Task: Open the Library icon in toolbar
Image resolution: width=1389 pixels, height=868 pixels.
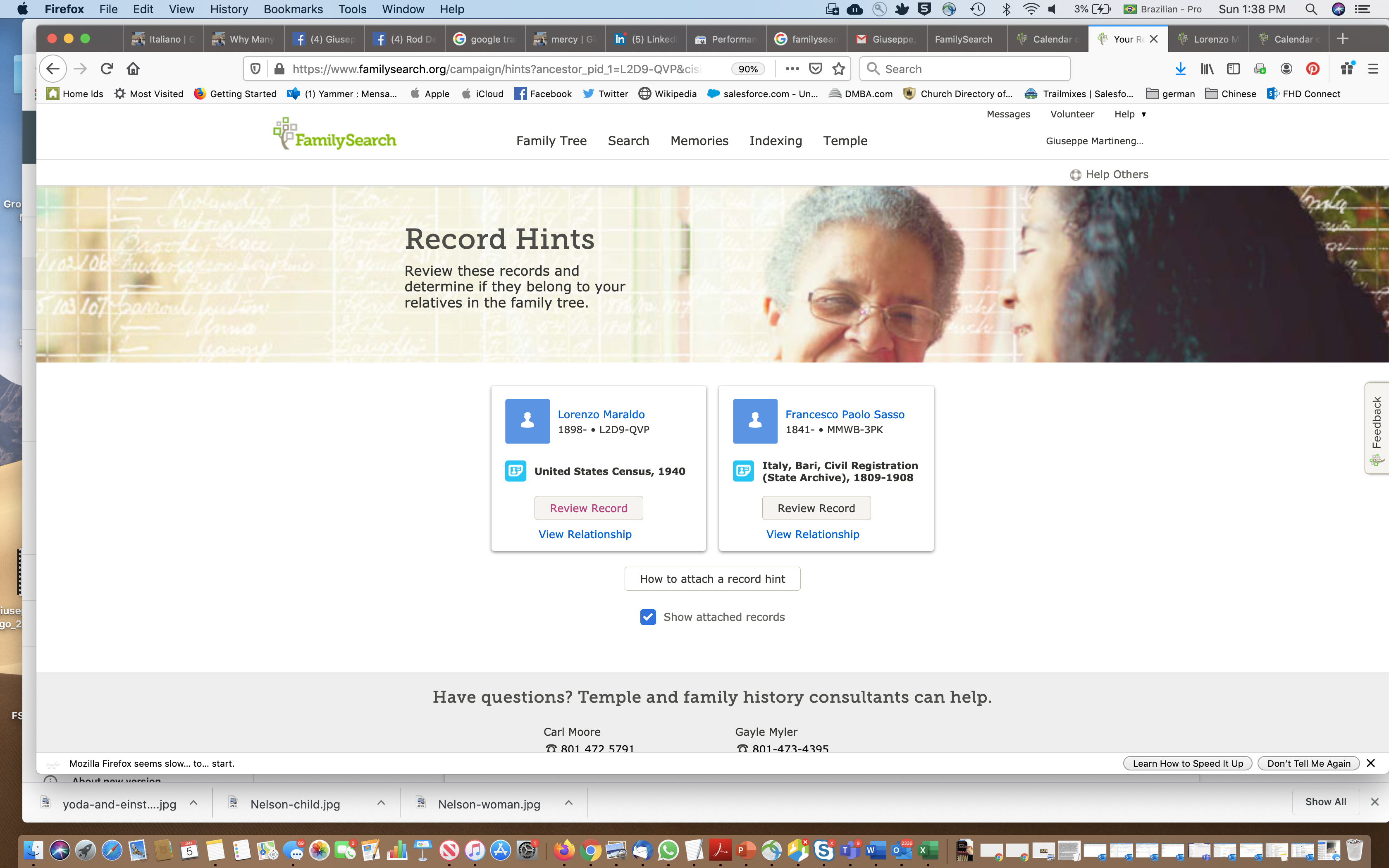Action: click(1207, 69)
